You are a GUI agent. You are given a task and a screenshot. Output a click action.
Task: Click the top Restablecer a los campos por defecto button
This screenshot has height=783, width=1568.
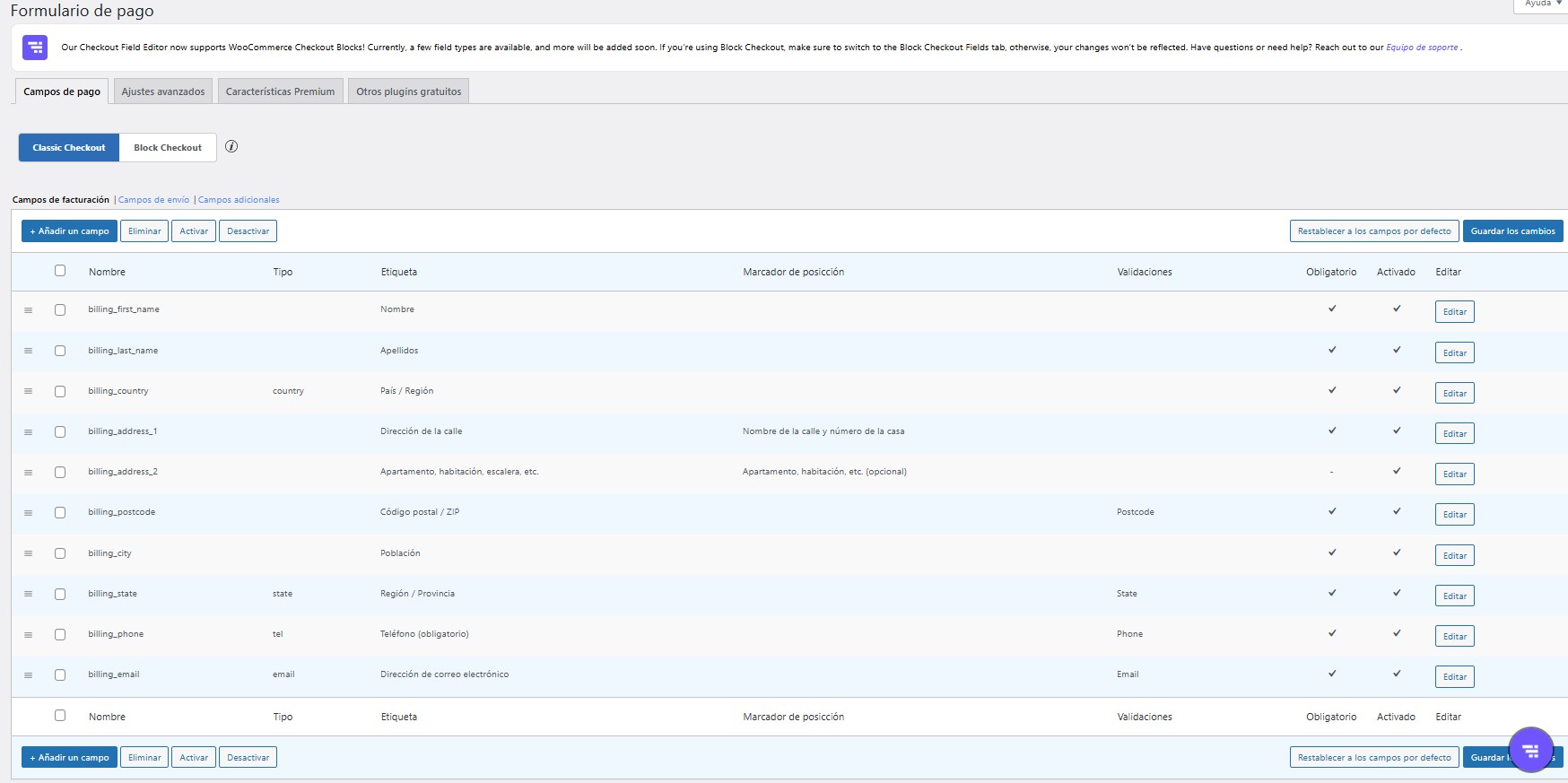(1373, 231)
